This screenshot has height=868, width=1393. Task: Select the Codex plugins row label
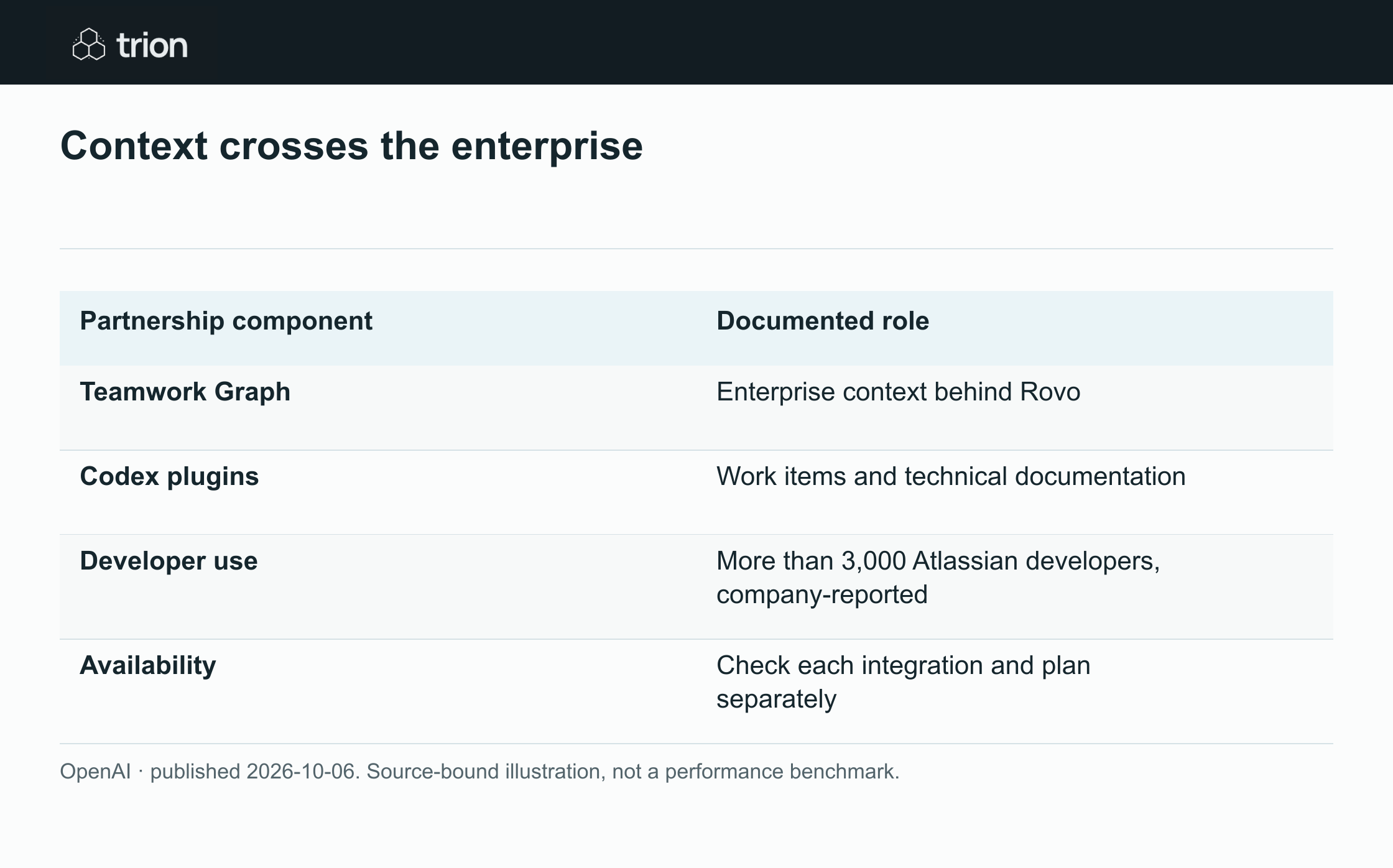pyautogui.click(x=169, y=476)
